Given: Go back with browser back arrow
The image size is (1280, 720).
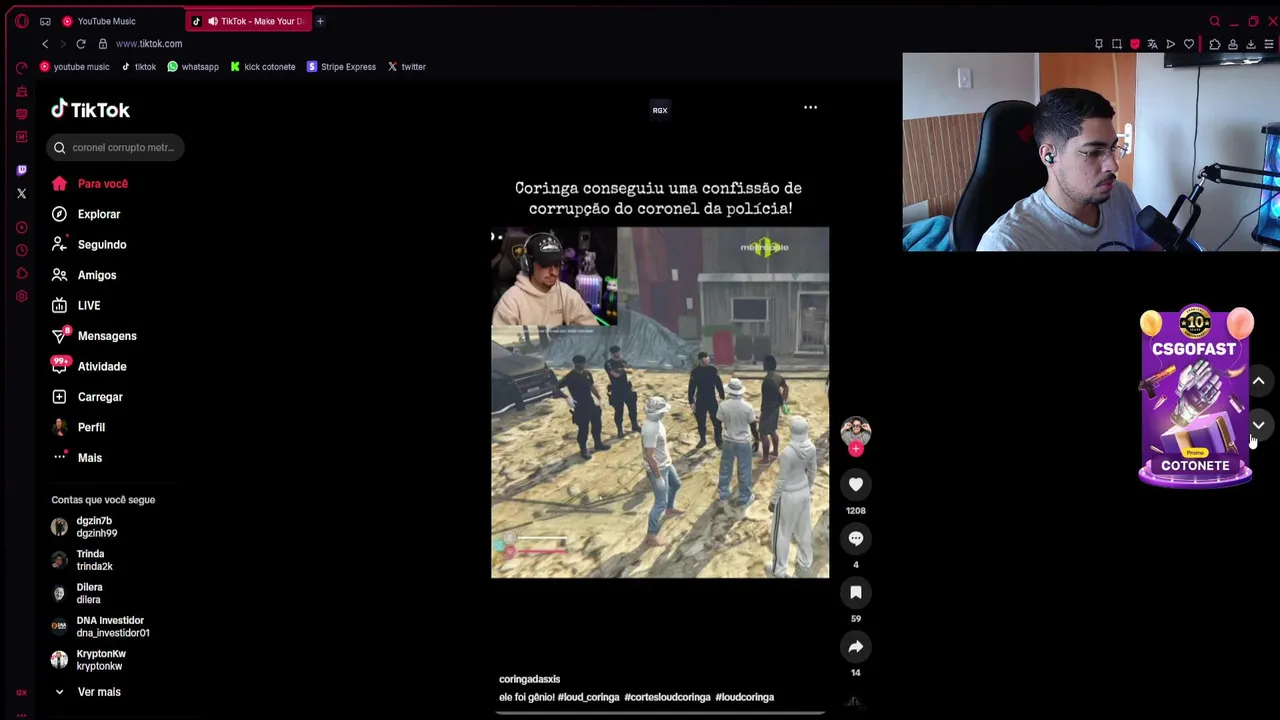Looking at the screenshot, I should tap(45, 44).
